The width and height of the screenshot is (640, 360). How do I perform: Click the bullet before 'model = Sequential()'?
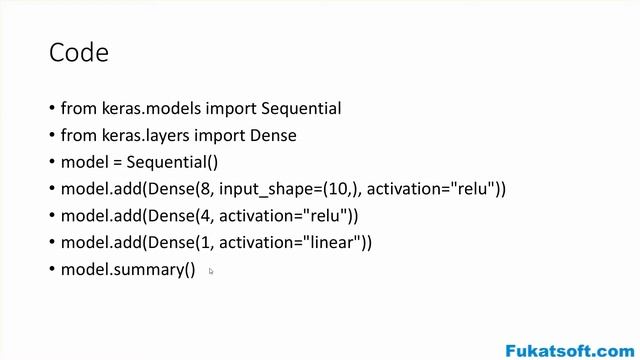[52, 162]
